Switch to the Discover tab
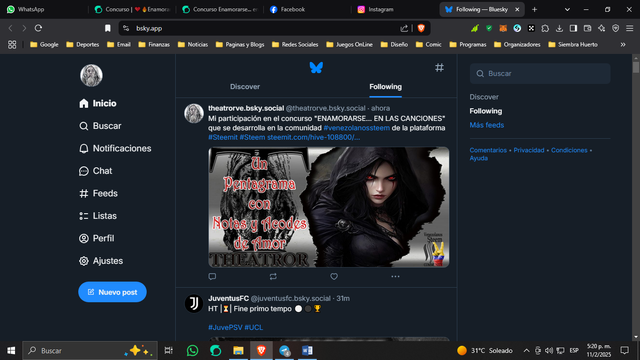Viewport: 640px width, 360px height. 245,87
